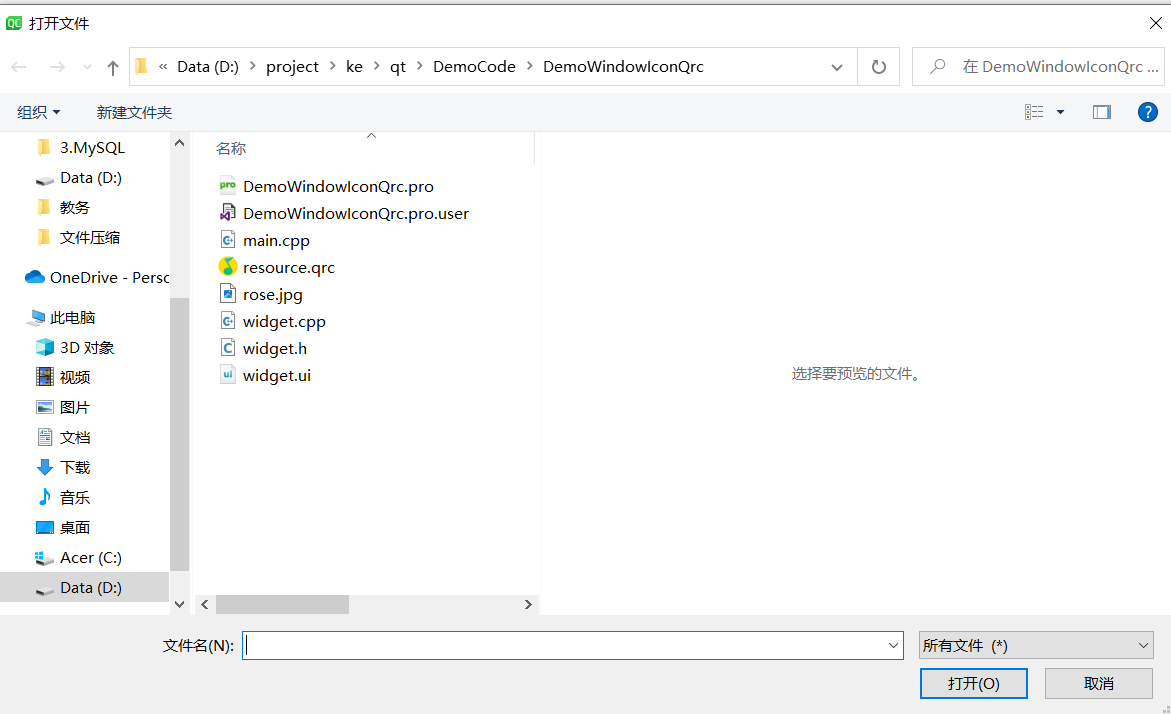1171x714 pixels.
Task: Toggle the preview pane icon
Action: click(x=1102, y=112)
